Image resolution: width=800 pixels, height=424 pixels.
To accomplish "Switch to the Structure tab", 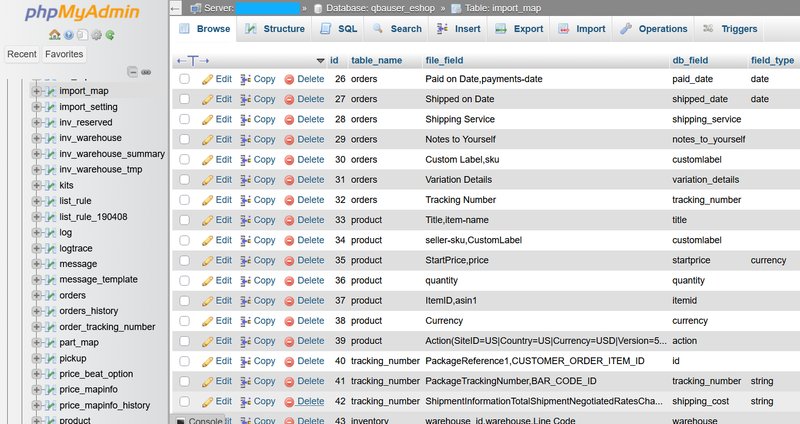I will (274, 29).
